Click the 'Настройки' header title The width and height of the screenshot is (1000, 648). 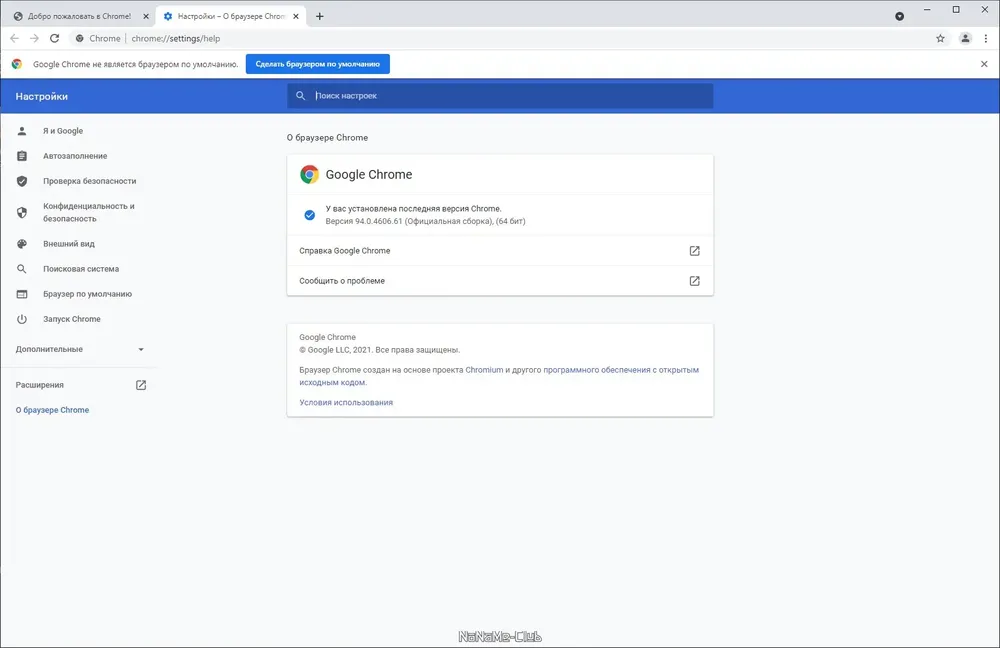coord(41,96)
